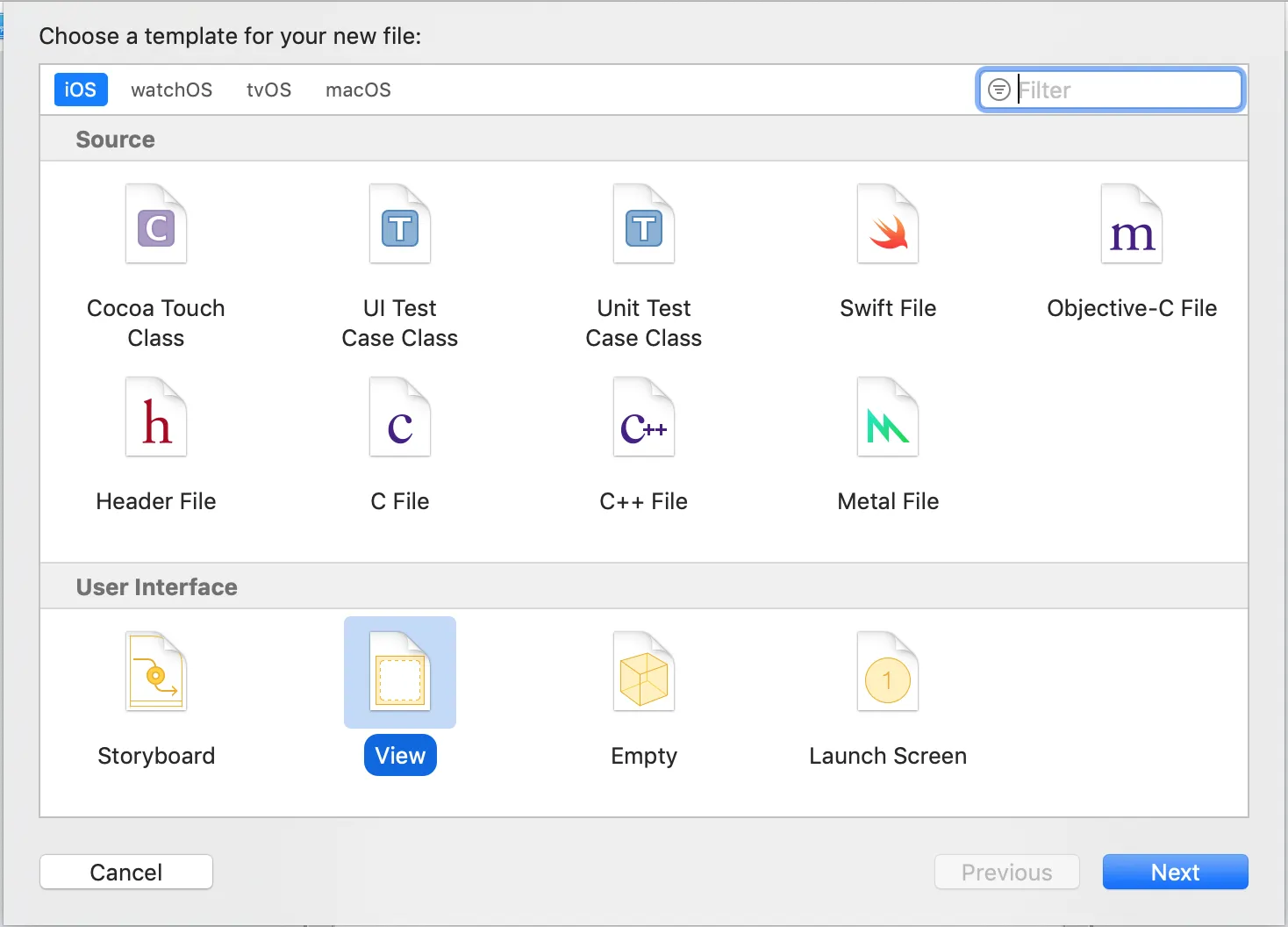The image size is (1288, 927).
Task: Open the tvOS platform tab
Action: tap(268, 90)
